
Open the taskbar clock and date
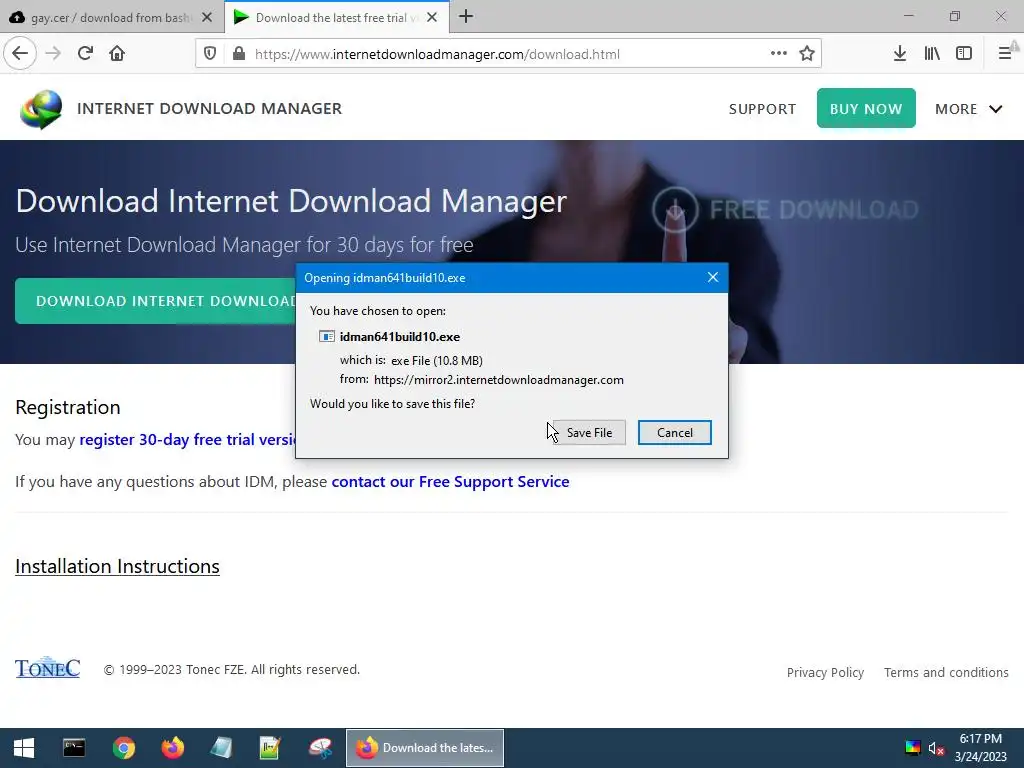(980, 748)
